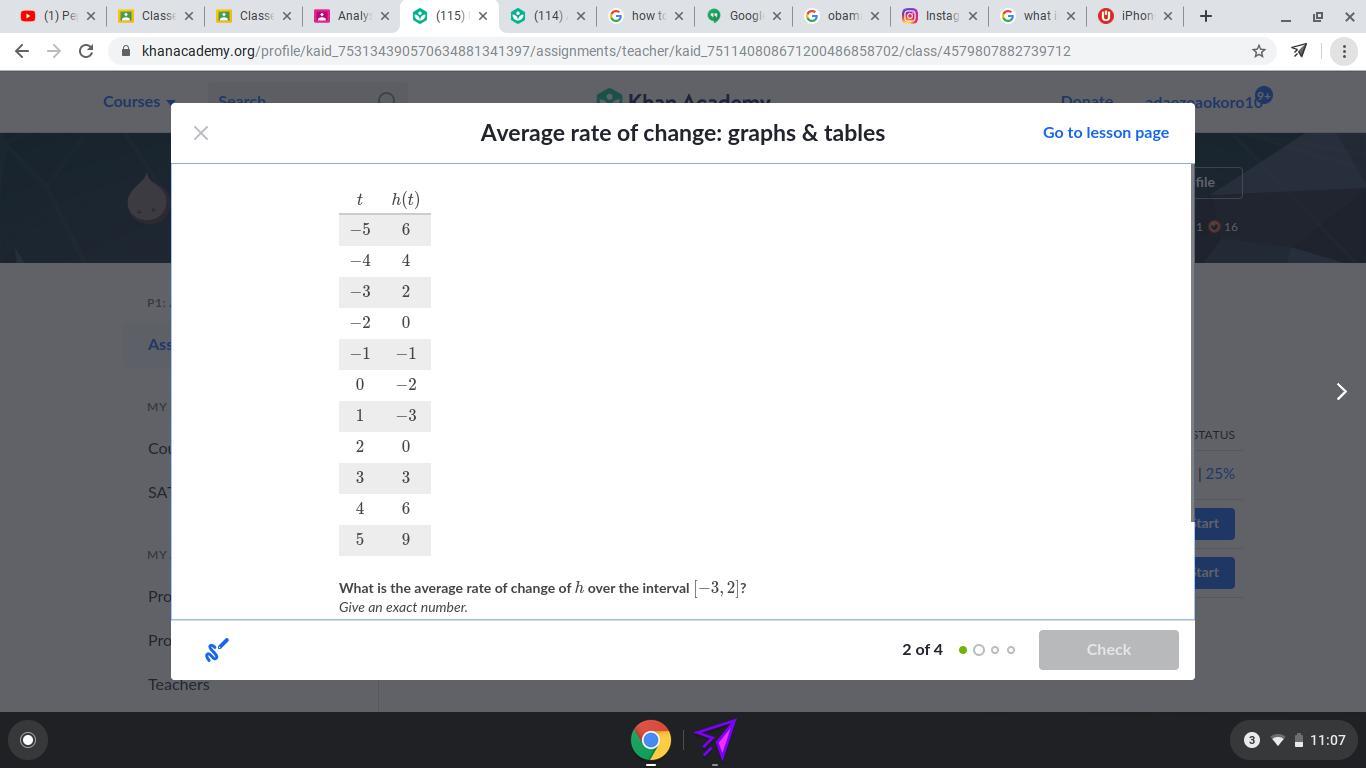Viewport: 1366px width, 768px height.
Task: View site security lock icon
Action: (x=125, y=51)
